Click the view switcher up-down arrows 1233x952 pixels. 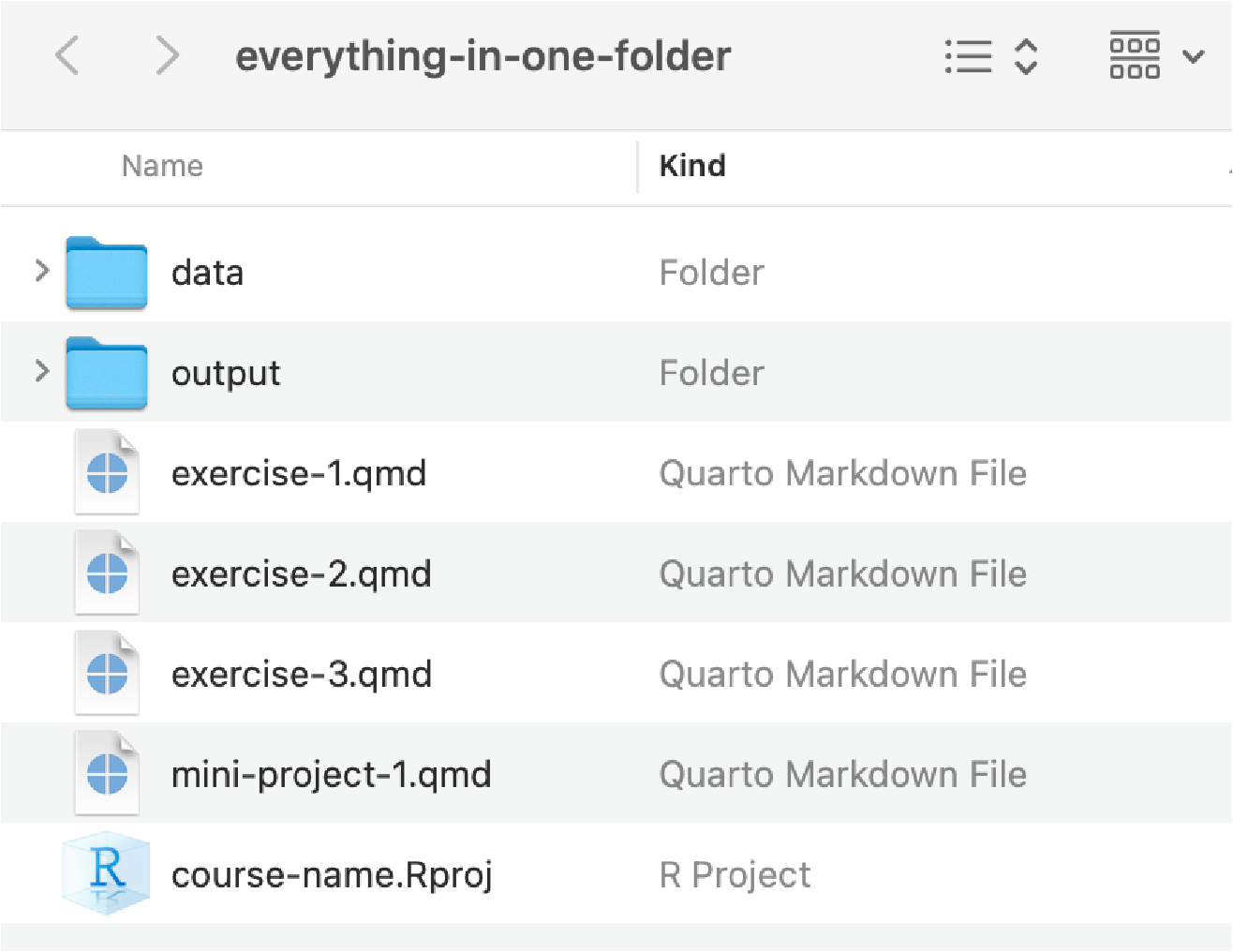(1026, 56)
